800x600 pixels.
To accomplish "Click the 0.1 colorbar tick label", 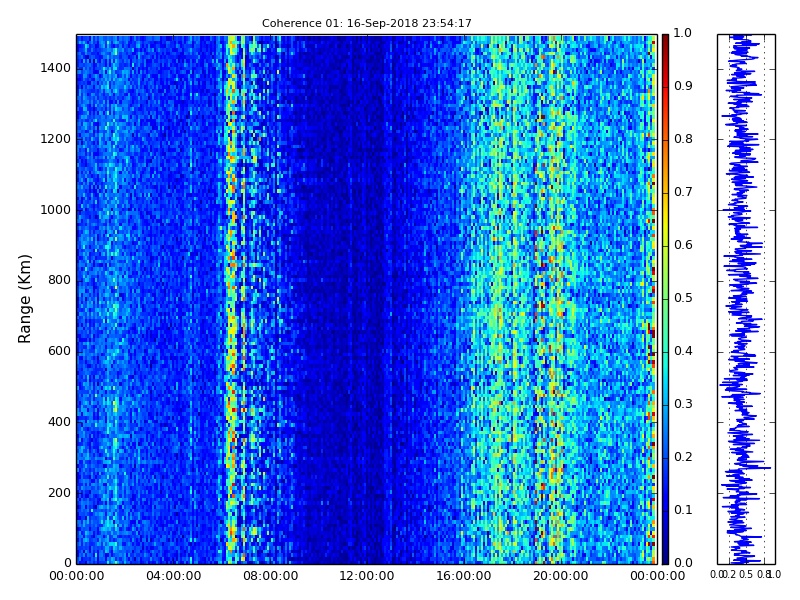I will click(683, 510).
